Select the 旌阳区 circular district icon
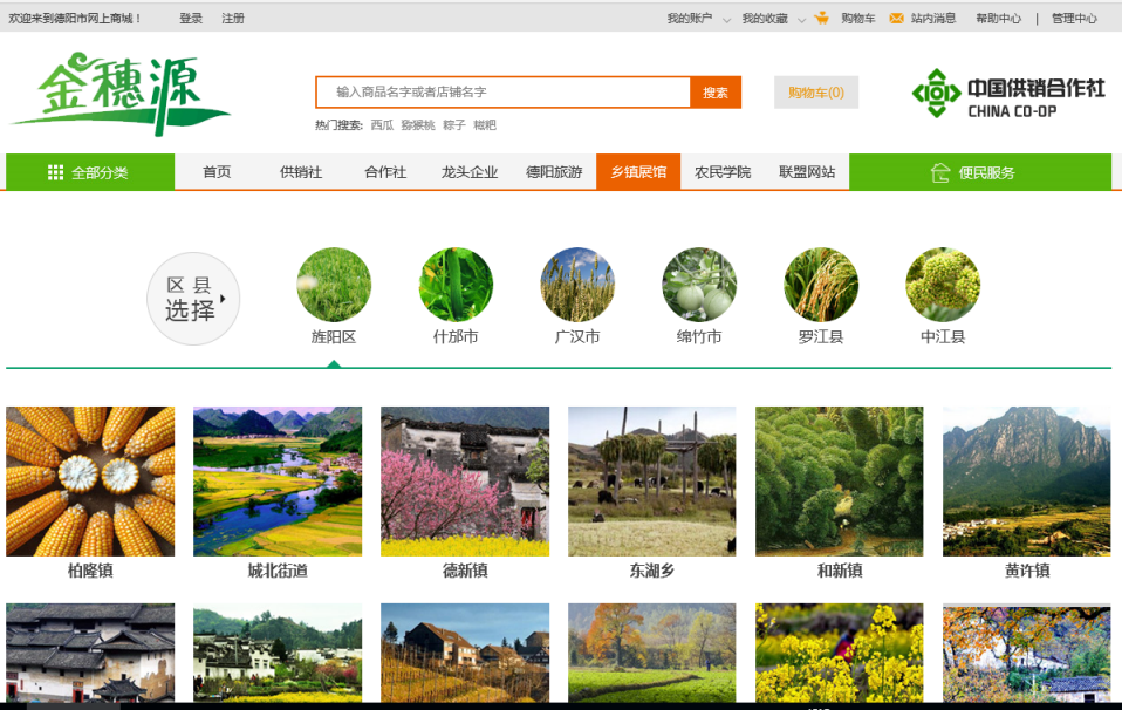Image resolution: width=1123 pixels, height=711 pixels. pyautogui.click(x=334, y=285)
